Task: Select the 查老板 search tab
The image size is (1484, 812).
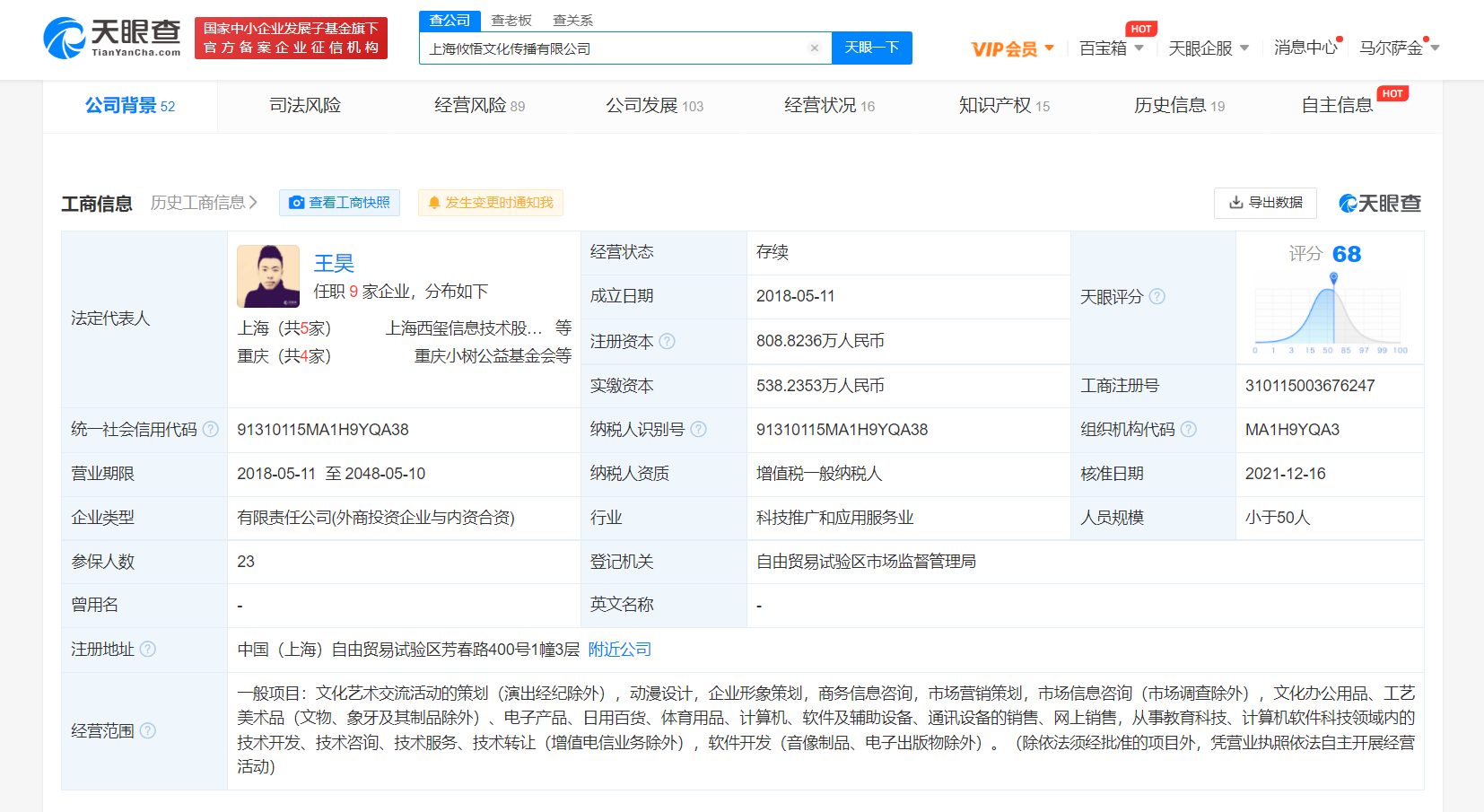Action: tap(511, 21)
